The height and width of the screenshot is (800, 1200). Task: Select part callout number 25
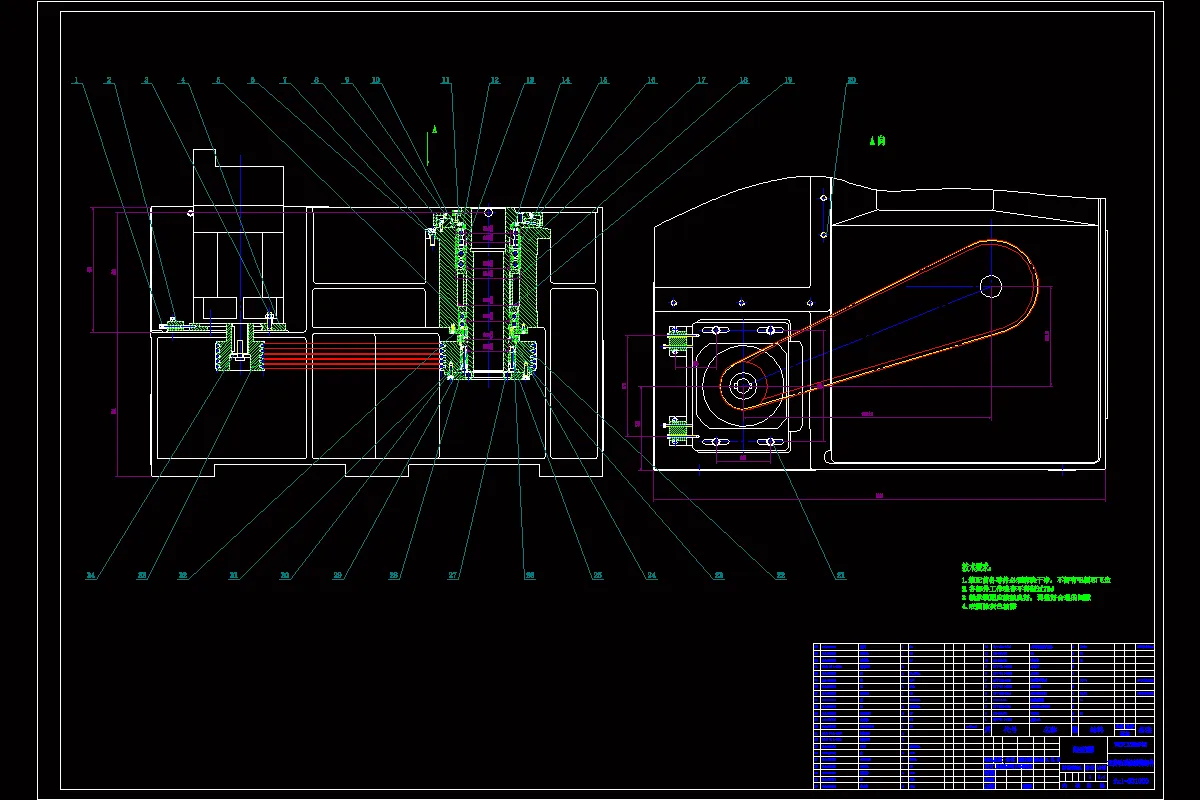(x=597, y=576)
